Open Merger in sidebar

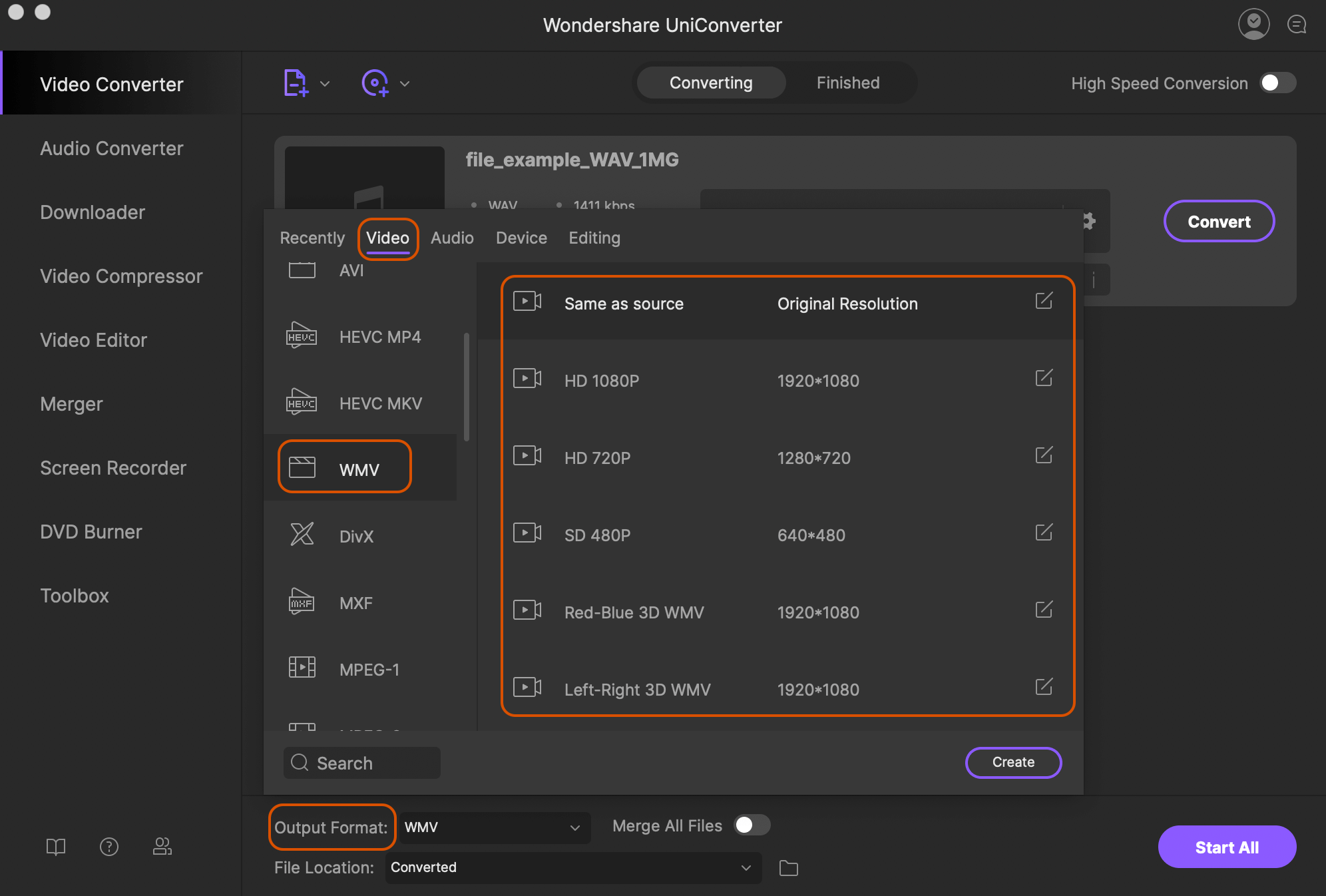coord(71,404)
